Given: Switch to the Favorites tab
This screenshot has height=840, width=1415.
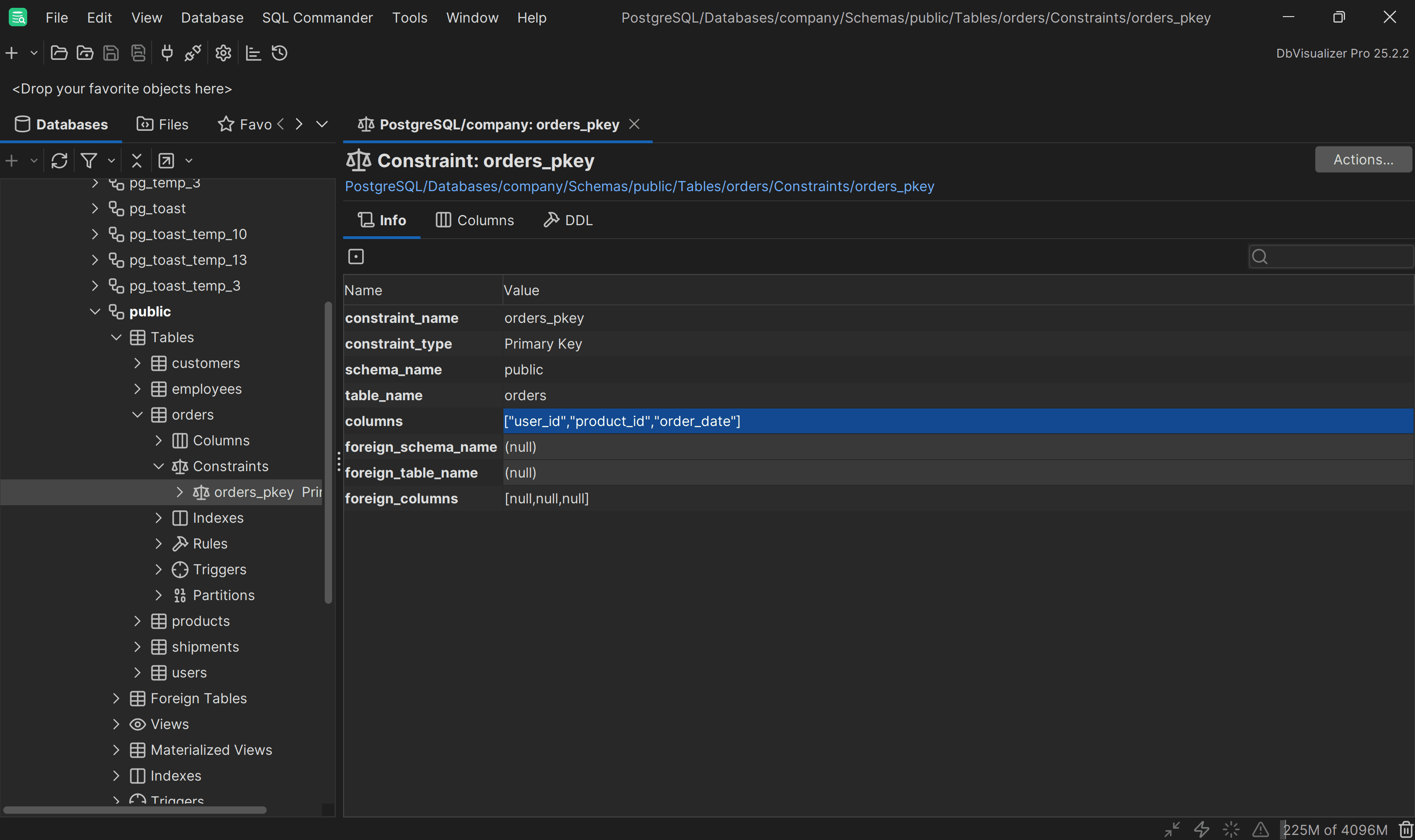Looking at the screenshot, I should [x=245, y=124].
